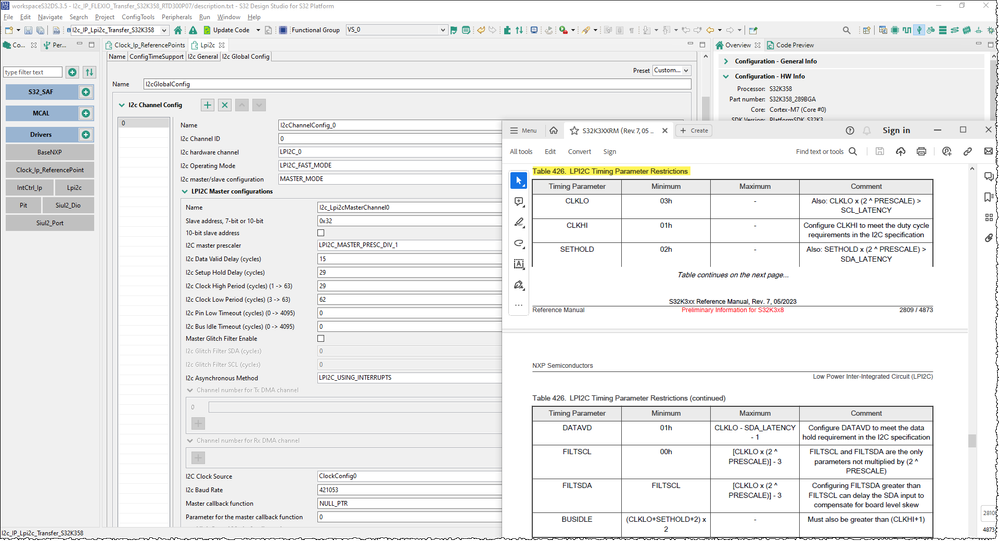The height and width of the screenshot is (541, 999).
Task: Open attachments paperclip panel in Acrobat
Action: [988, 238]
